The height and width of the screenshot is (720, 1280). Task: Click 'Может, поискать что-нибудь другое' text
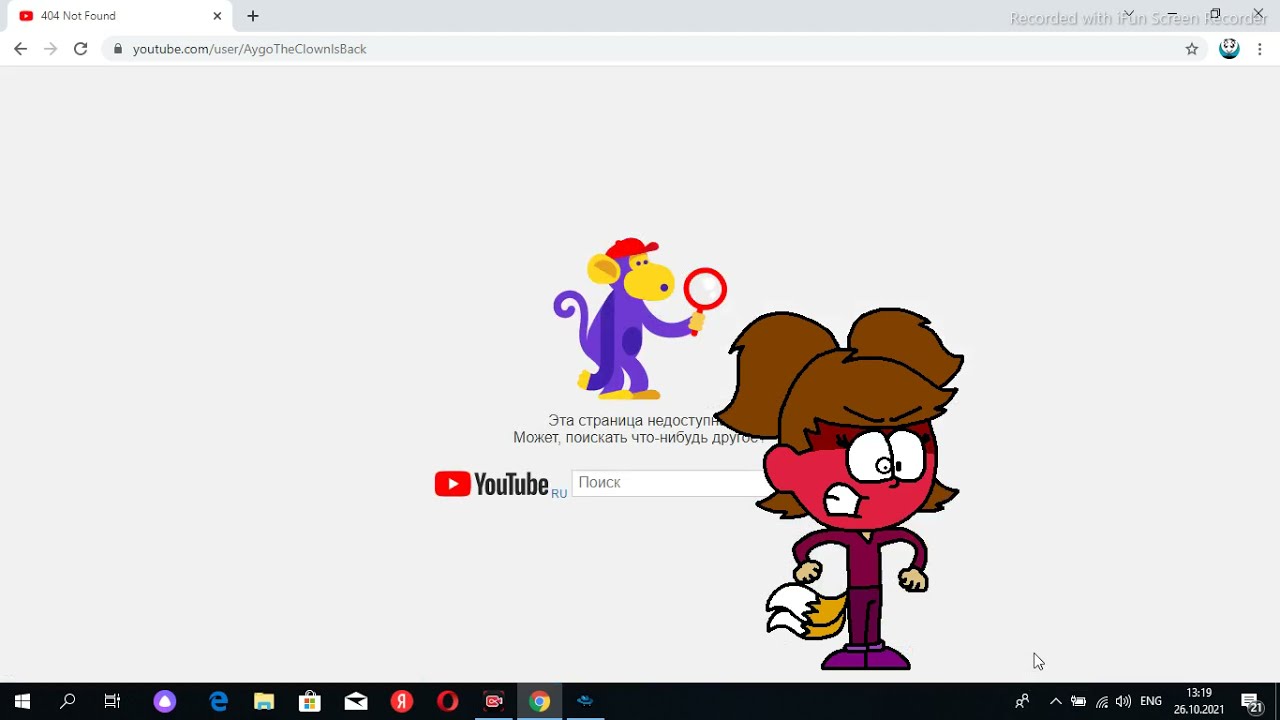click(x=638, y=438)
